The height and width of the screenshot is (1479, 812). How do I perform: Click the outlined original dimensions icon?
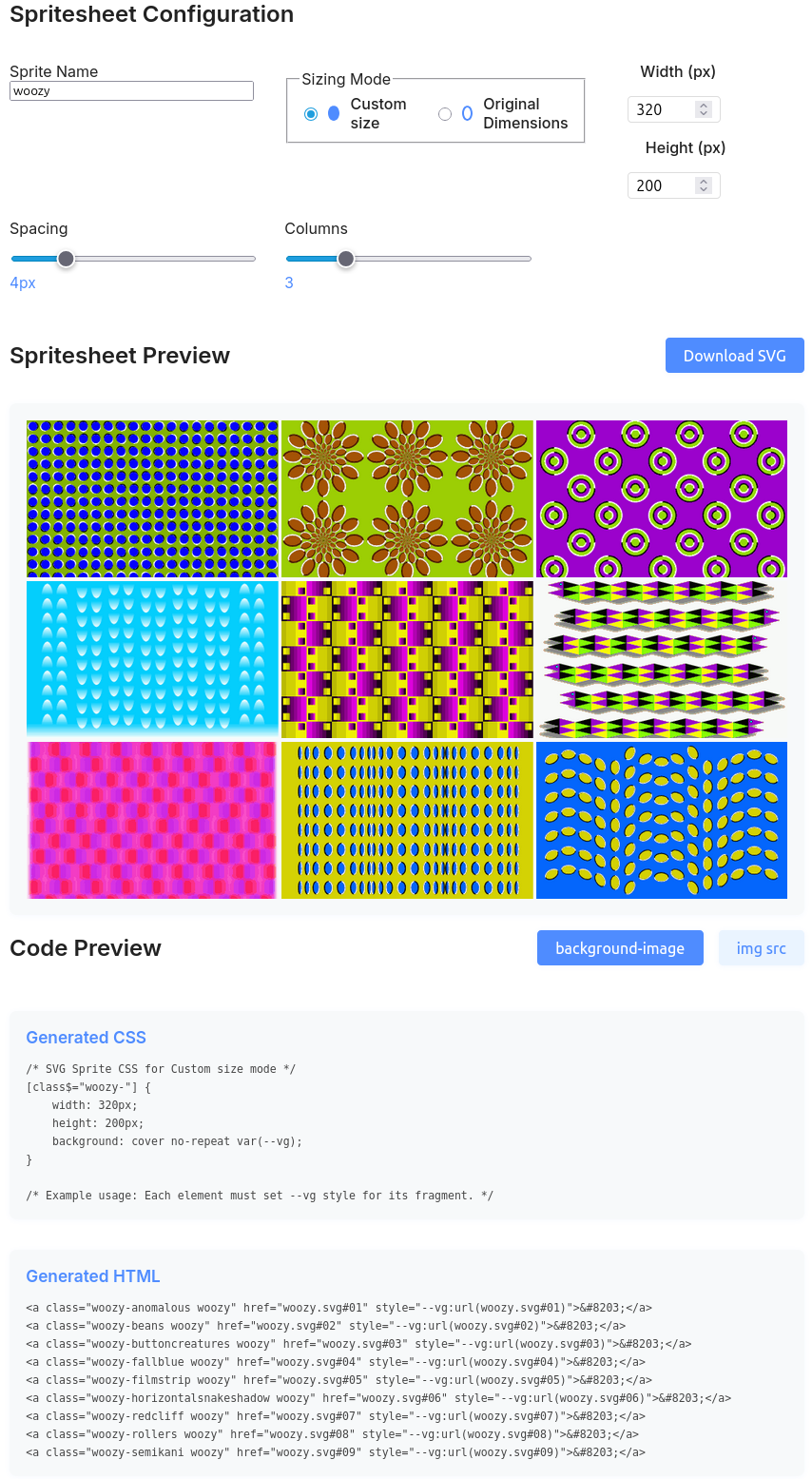point(467,113)
